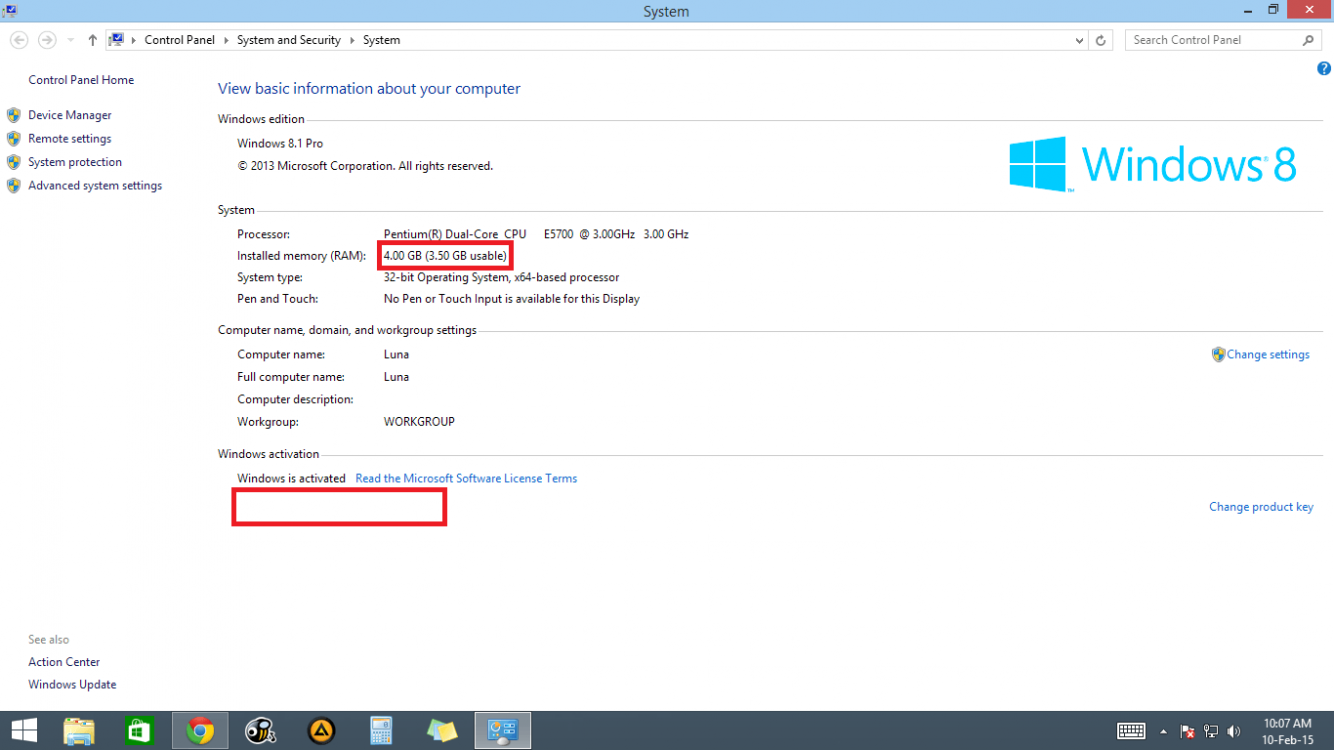
Task: Select System and Security in the breadcrumb
Action: pos(289,40)
